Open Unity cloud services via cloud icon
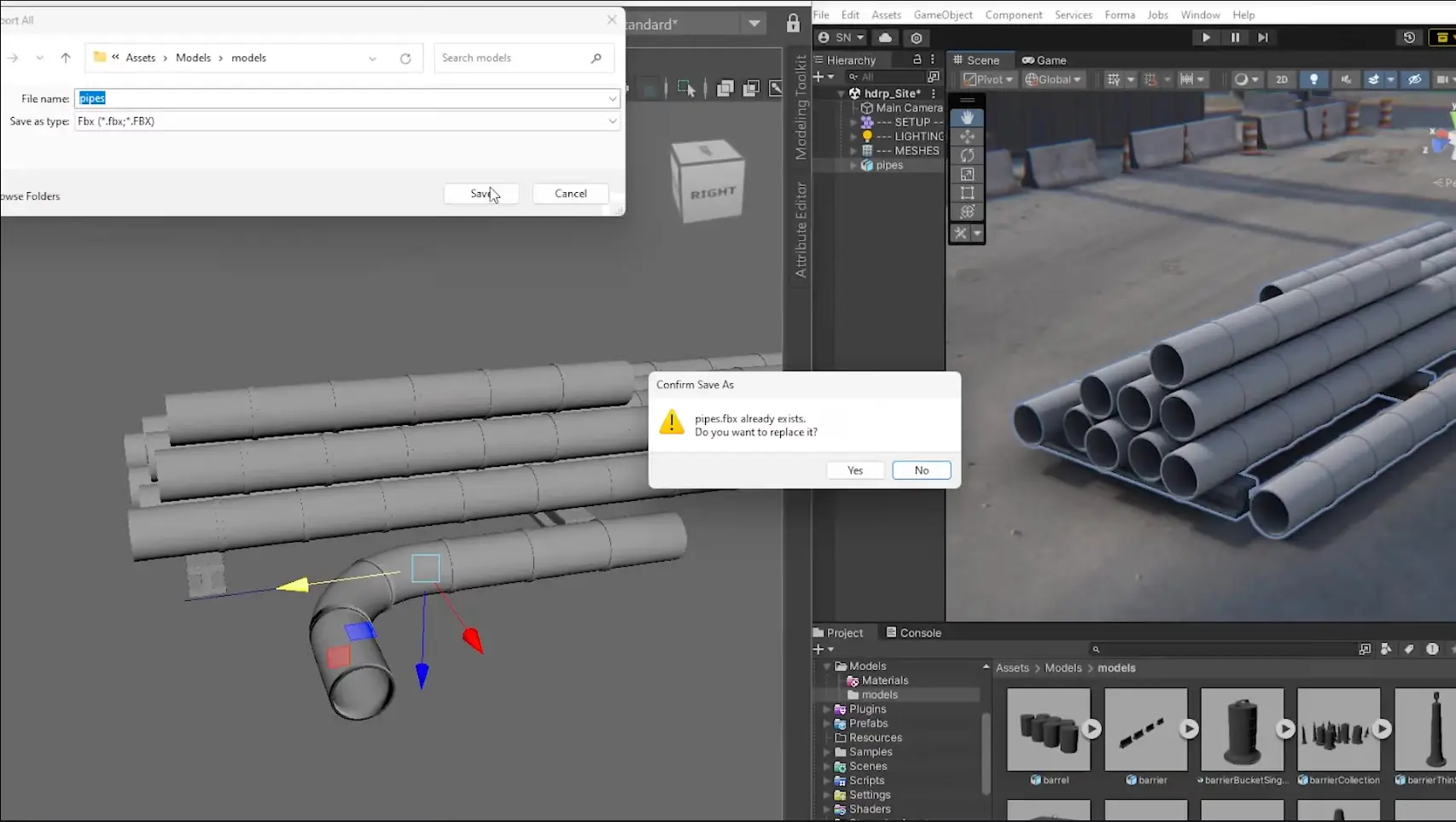The width and height of the screenshot is (1456, 822). [884, 38]
